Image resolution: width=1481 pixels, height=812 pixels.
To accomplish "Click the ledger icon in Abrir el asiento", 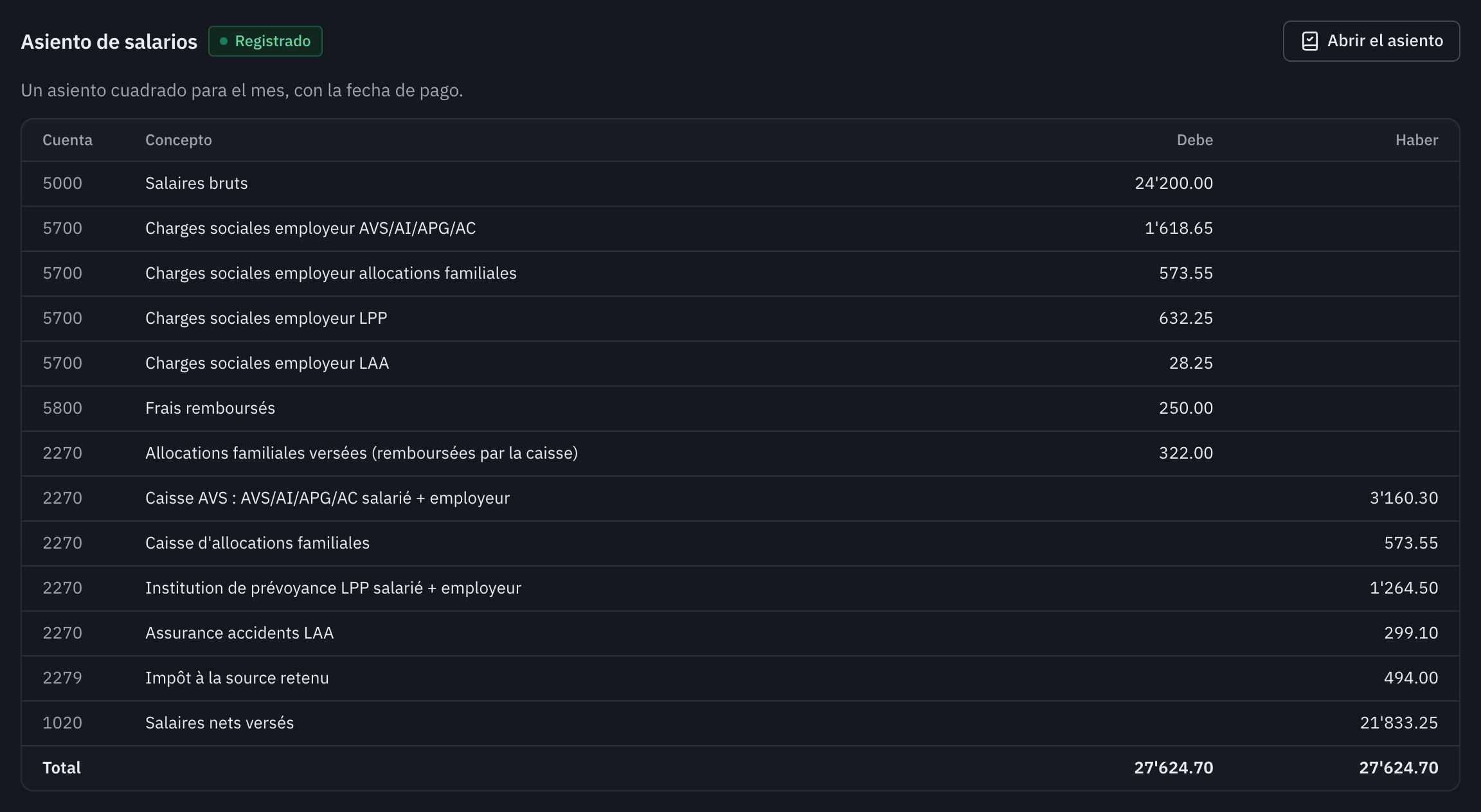I will pyautogui.click(x=1309, y=41).
